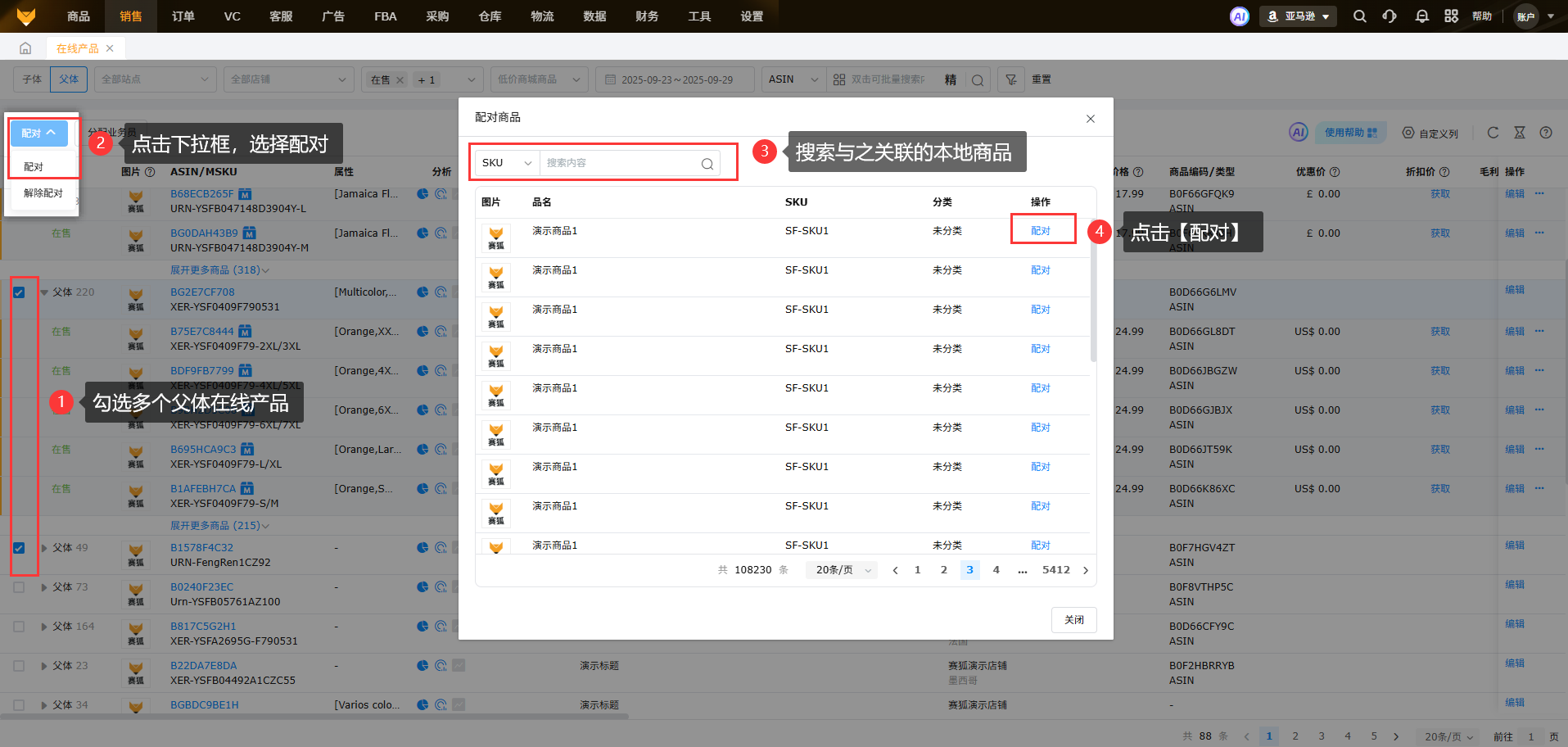Click the home icon beside the 在线产品 tab

(x=25, y=48)
